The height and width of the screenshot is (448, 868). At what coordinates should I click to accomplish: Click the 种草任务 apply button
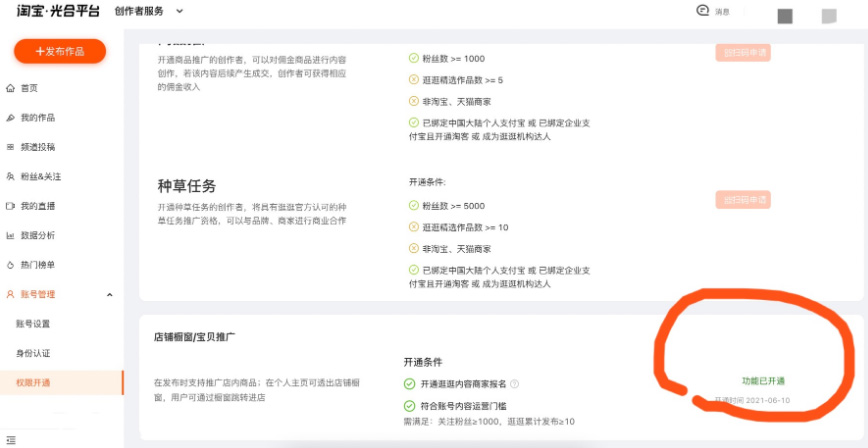coord(742,200)
